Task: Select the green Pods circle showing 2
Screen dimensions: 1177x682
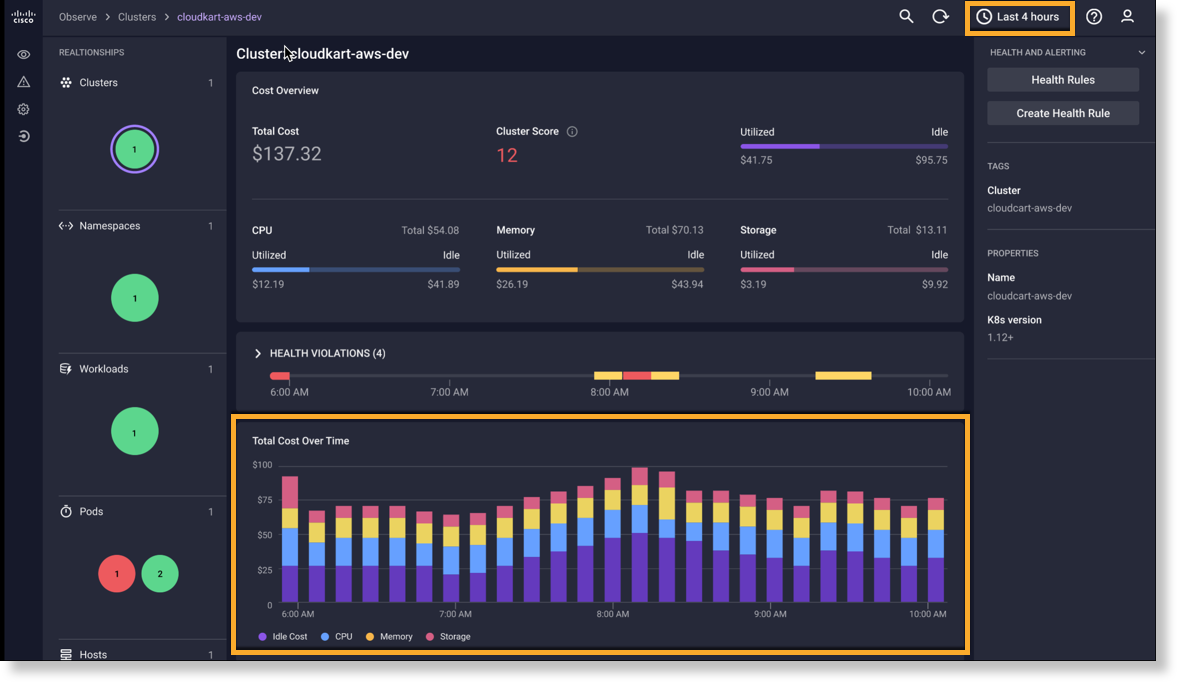Action: (160, 574)
